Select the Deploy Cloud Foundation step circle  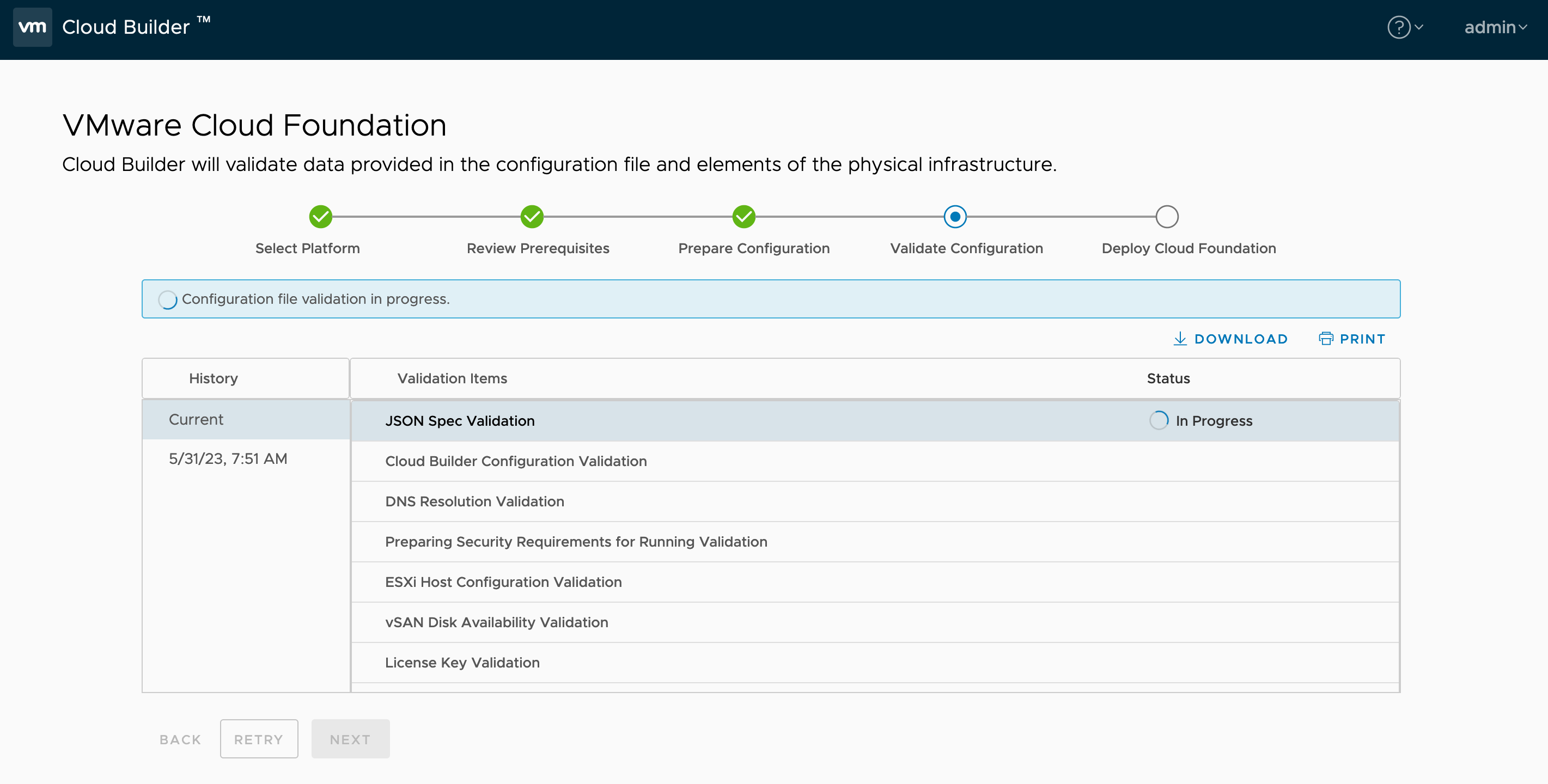[1166, 217]
